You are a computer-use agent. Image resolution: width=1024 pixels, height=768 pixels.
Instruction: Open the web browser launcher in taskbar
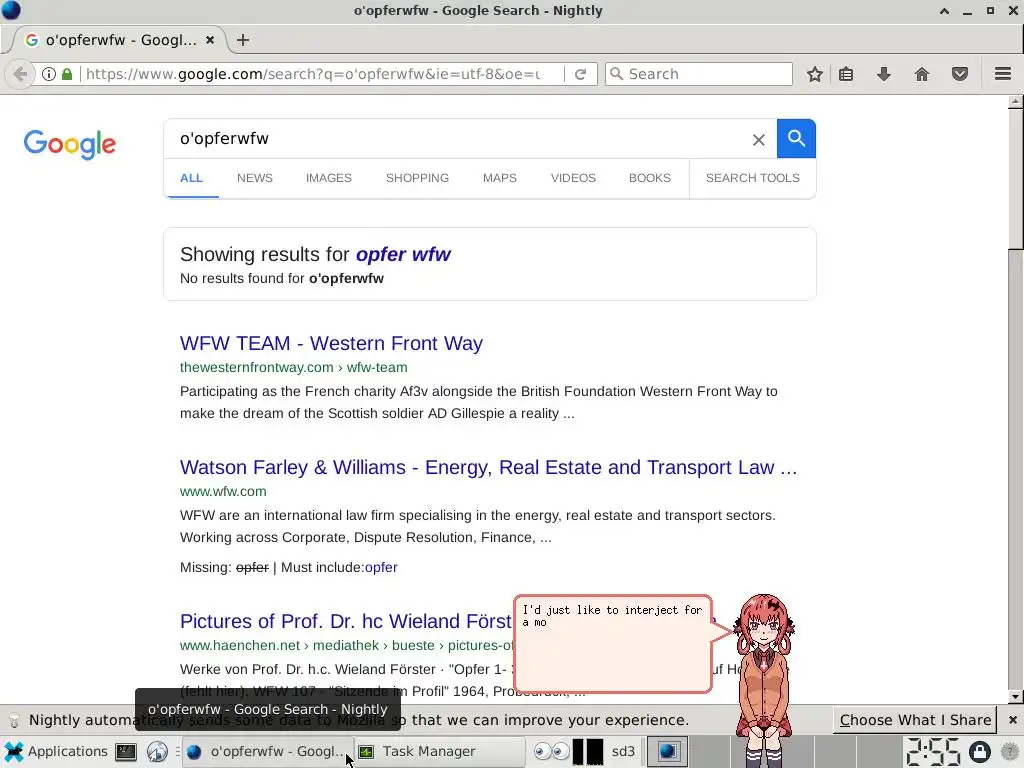click(x=157, y=752)
